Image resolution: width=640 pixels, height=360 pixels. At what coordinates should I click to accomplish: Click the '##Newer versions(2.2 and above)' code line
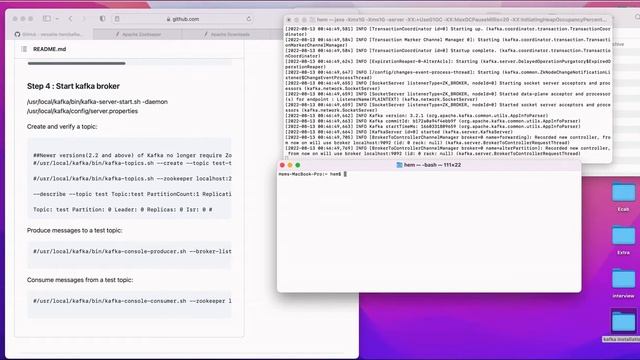coord(132,155)
